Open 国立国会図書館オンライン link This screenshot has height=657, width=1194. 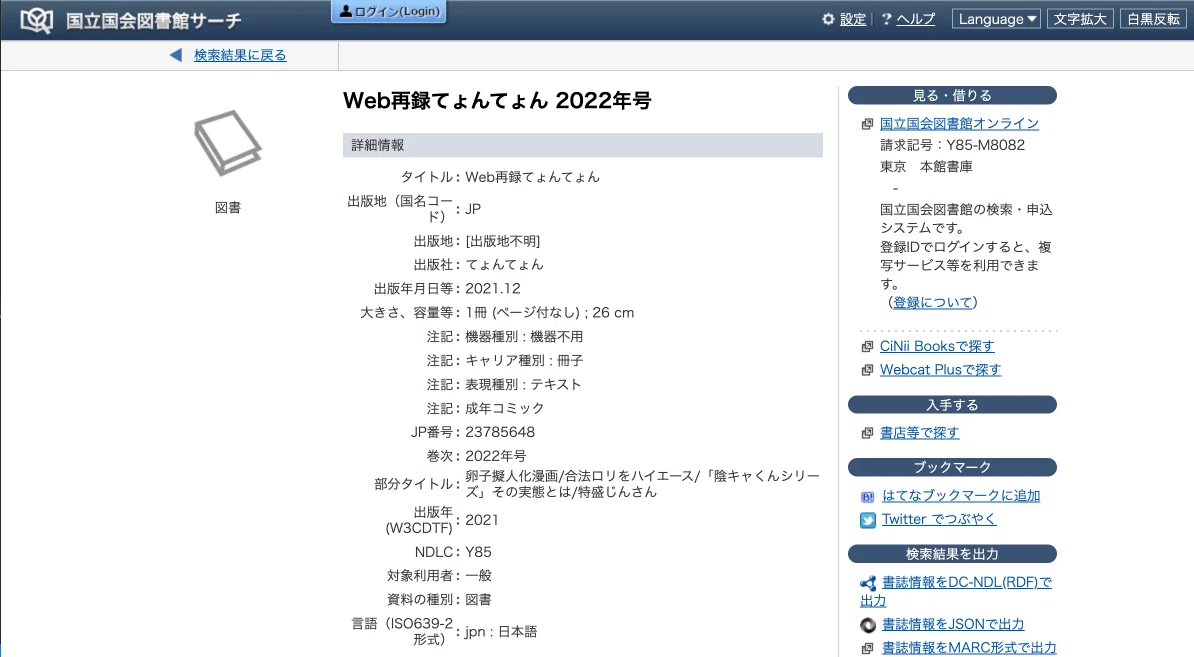[x=959, y=123]
